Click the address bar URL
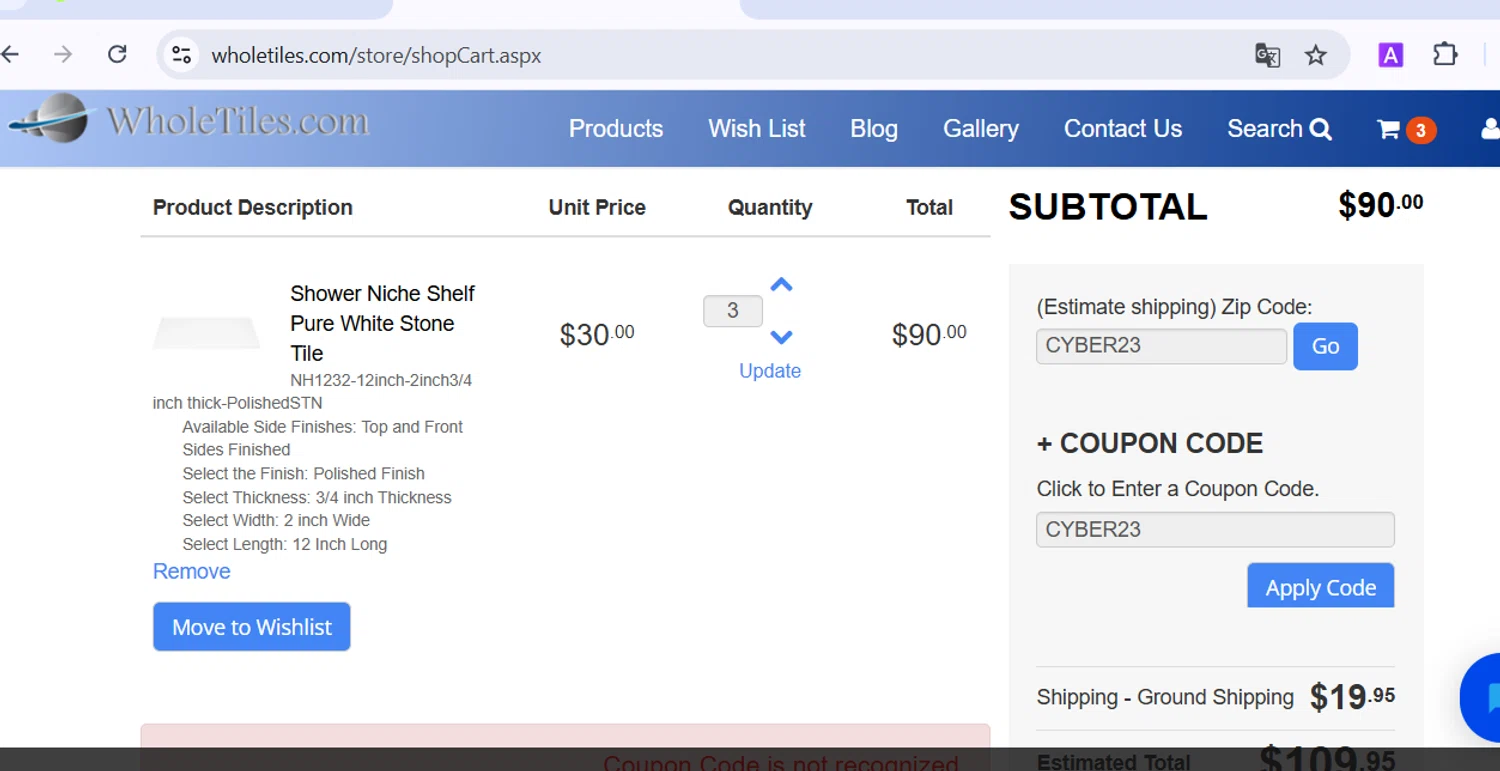This screenshot has width=1500, height=771. (376, 55)
